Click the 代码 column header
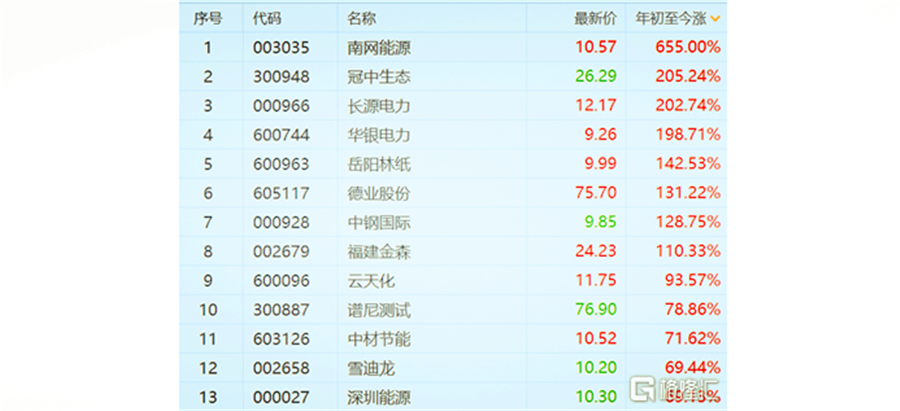The height and width of the screenshot is (411, 900). click(x=267, y=18)
